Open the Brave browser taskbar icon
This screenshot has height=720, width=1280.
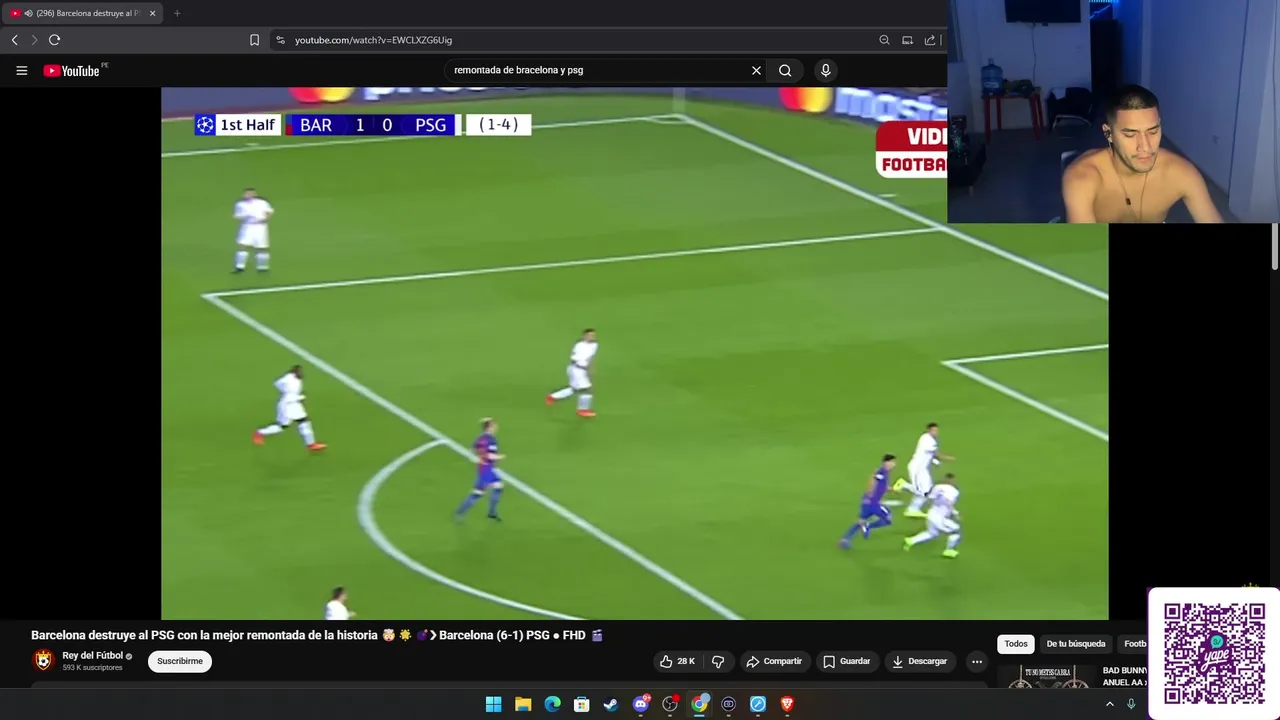coord(787,704)
